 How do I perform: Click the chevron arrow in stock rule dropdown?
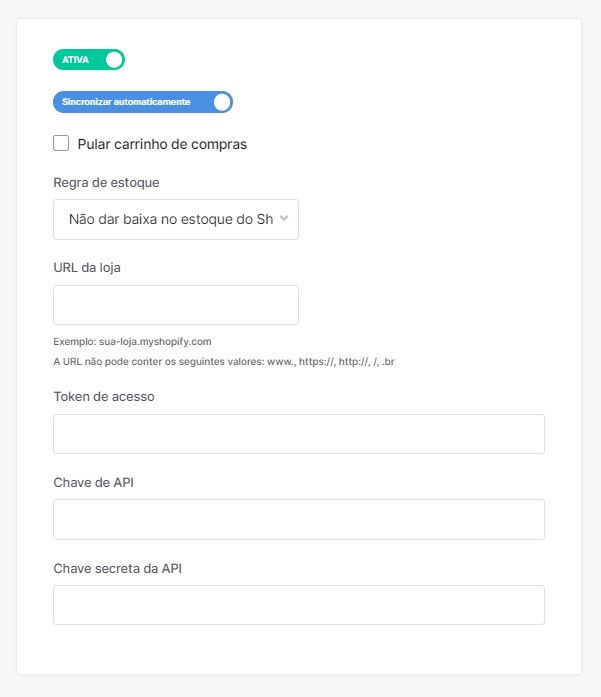(284, 218)
